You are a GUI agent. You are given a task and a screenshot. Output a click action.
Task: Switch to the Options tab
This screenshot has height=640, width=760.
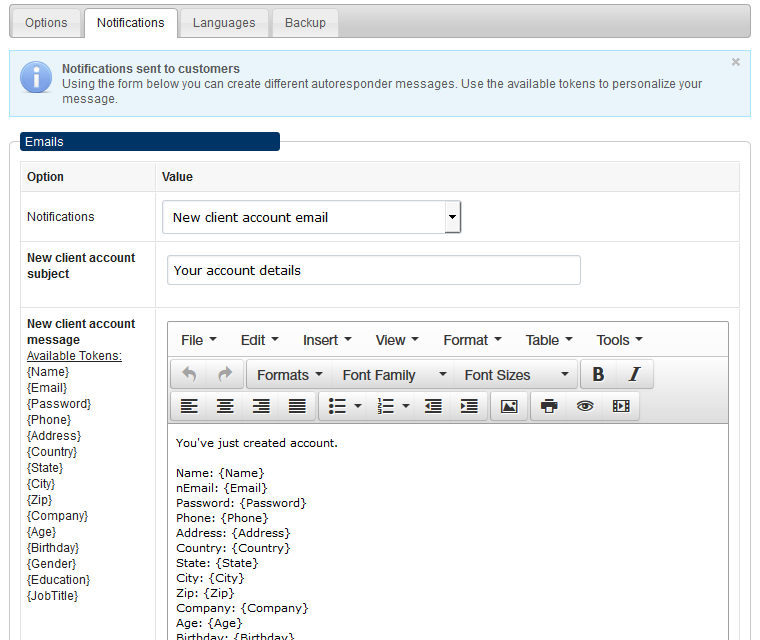(x=46, y=23)
